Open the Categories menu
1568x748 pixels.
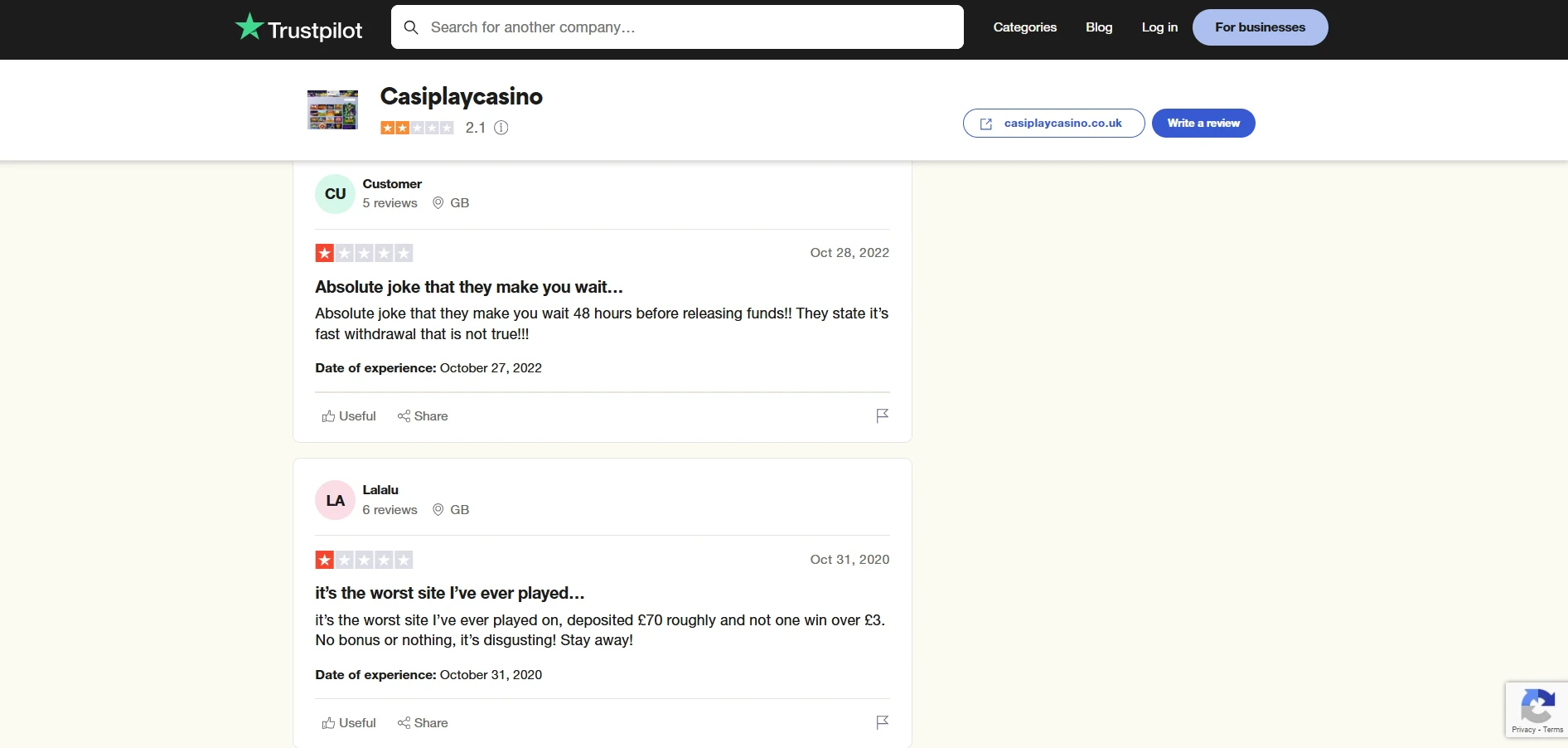tap(1025, 27)
